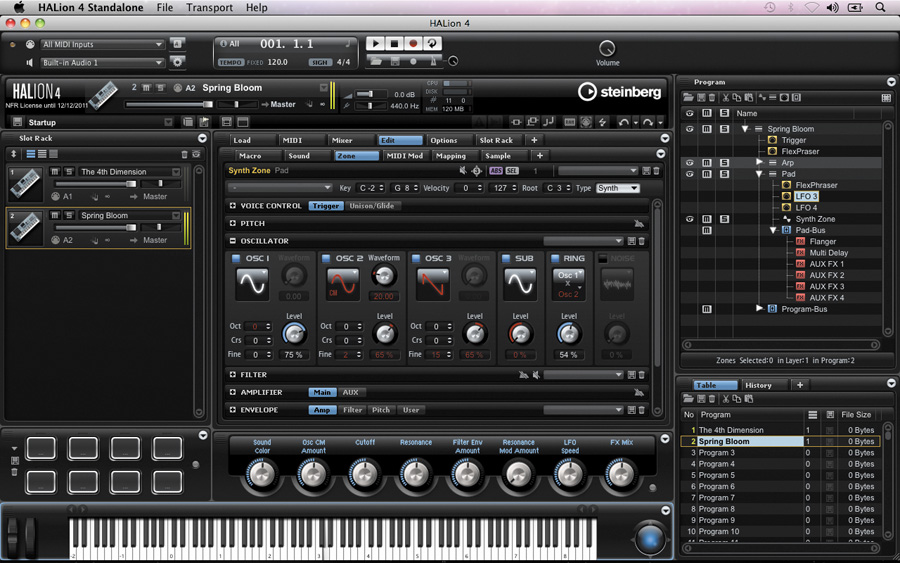Click the ABS button in Synth Zone
Screen dimensions: 900x563
pyautogui.click(x=495, y=170)
